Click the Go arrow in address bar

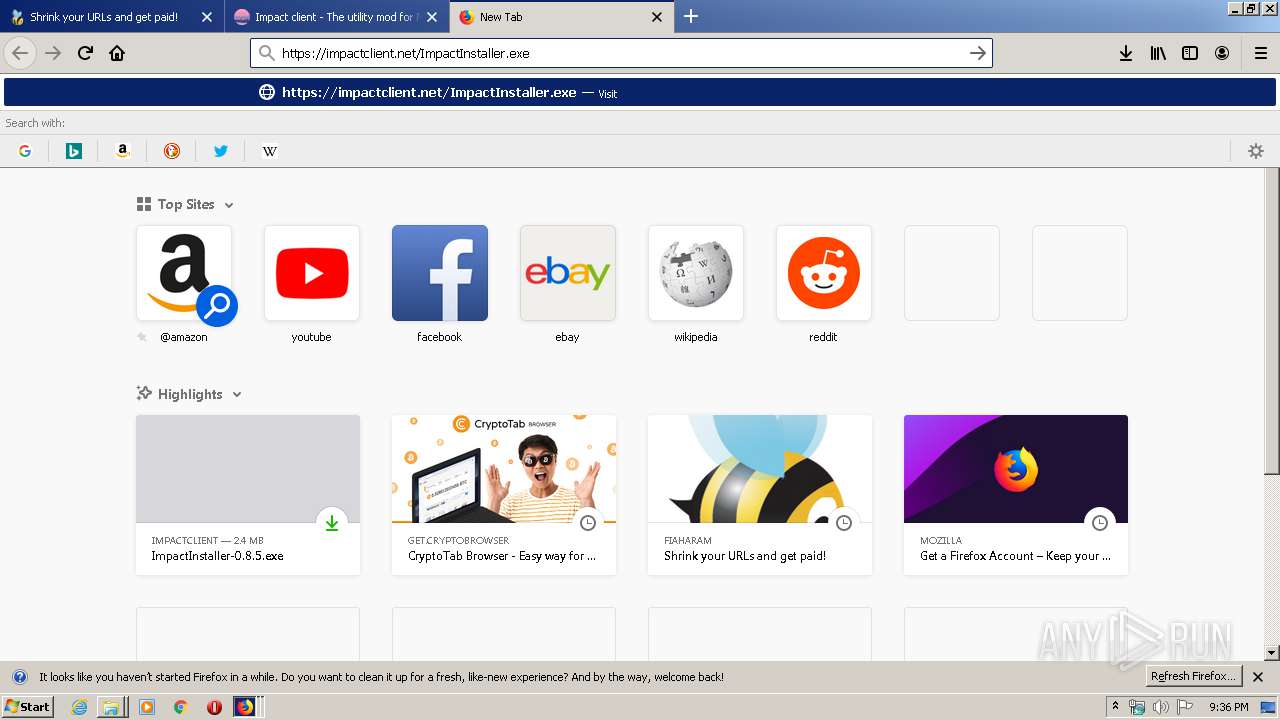click(978, 53)
